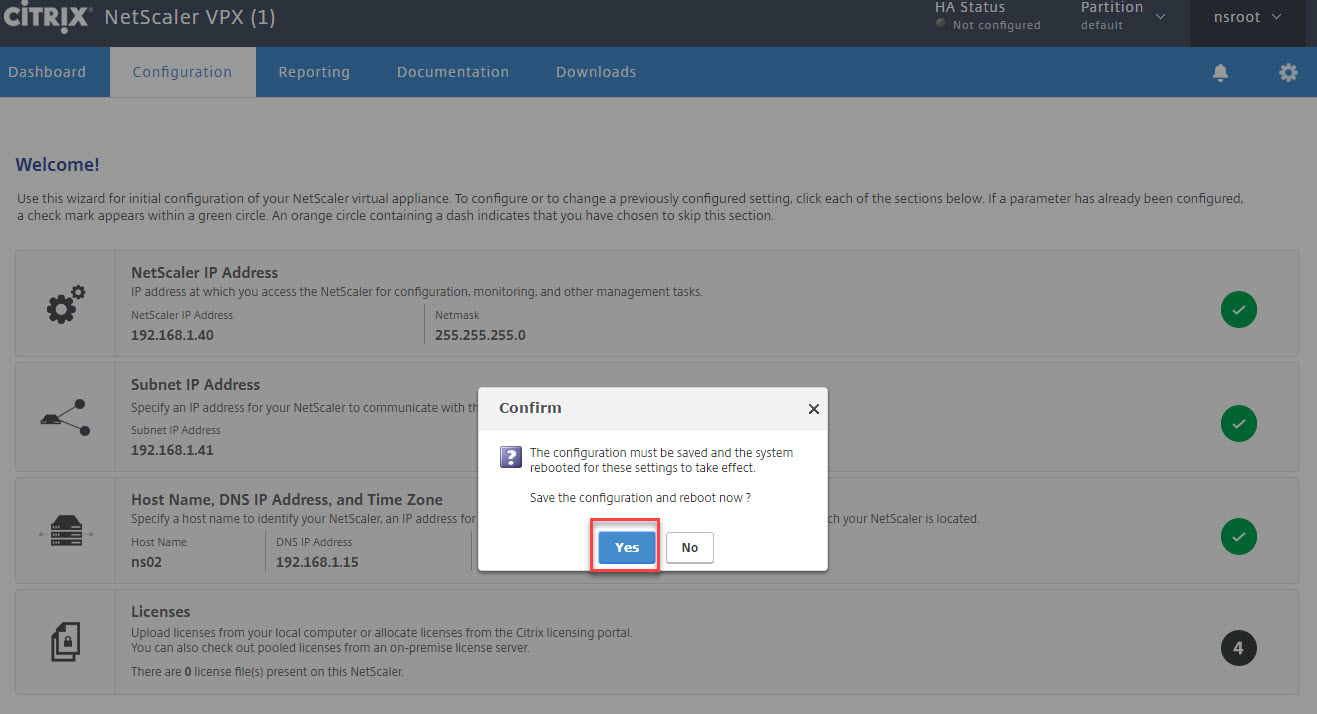Click No in the Confirm dialog
The image size is (1317, 714).
pyautogui.click(x=689, y=547)
